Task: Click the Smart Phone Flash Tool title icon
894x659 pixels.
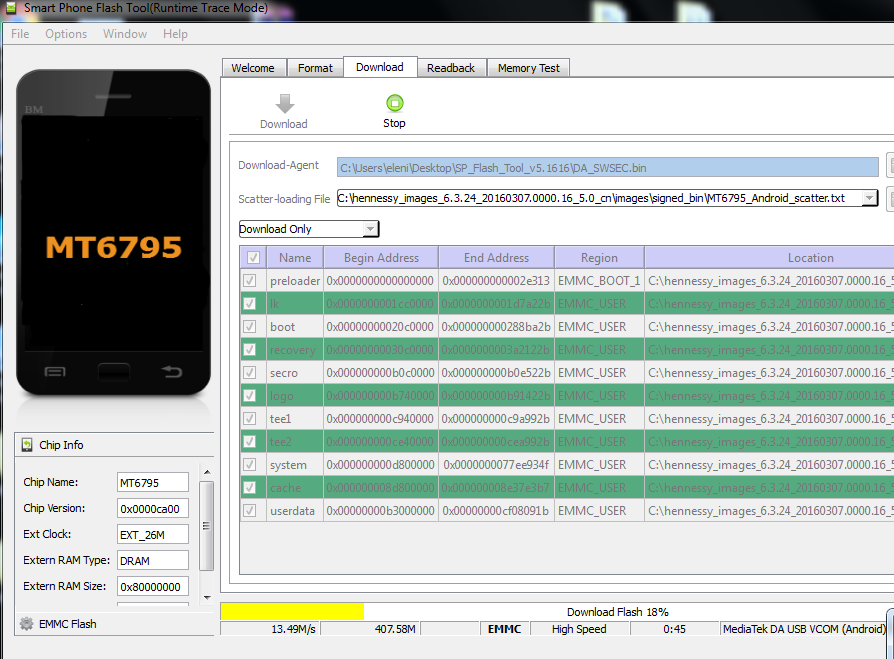Action: tap(11, 7)
